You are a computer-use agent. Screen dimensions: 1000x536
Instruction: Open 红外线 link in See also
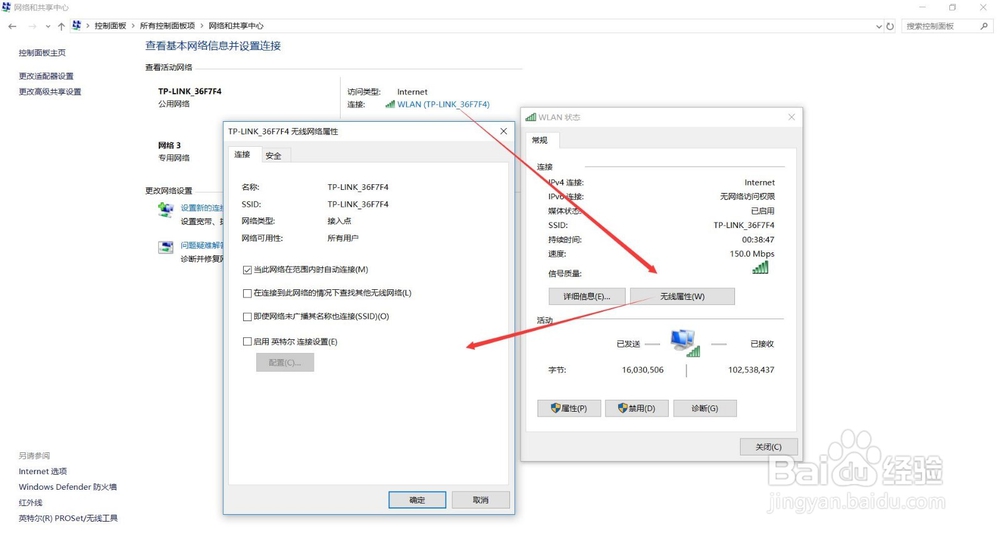click(x=30, y=503)
